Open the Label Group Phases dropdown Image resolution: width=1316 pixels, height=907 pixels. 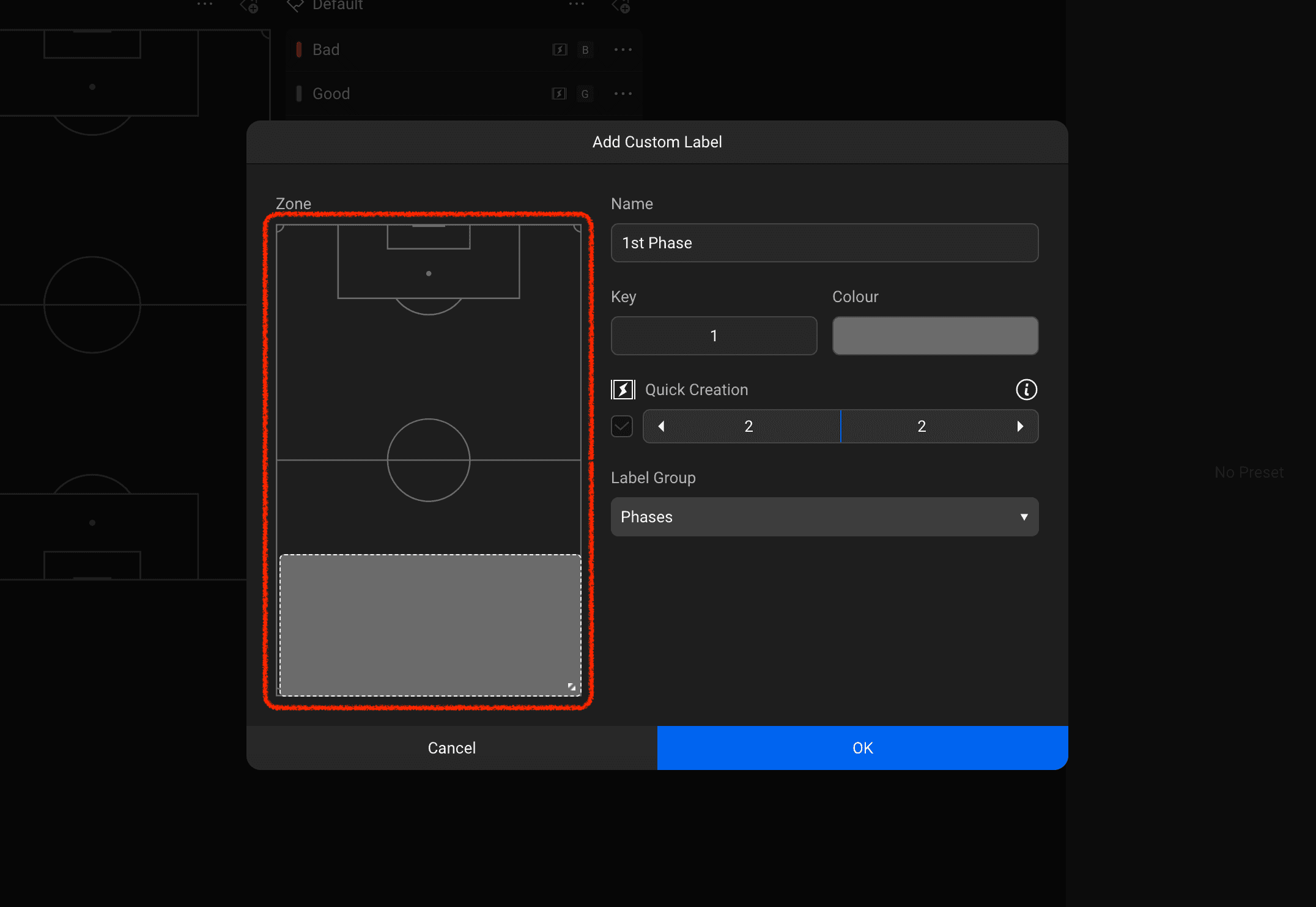824,517
